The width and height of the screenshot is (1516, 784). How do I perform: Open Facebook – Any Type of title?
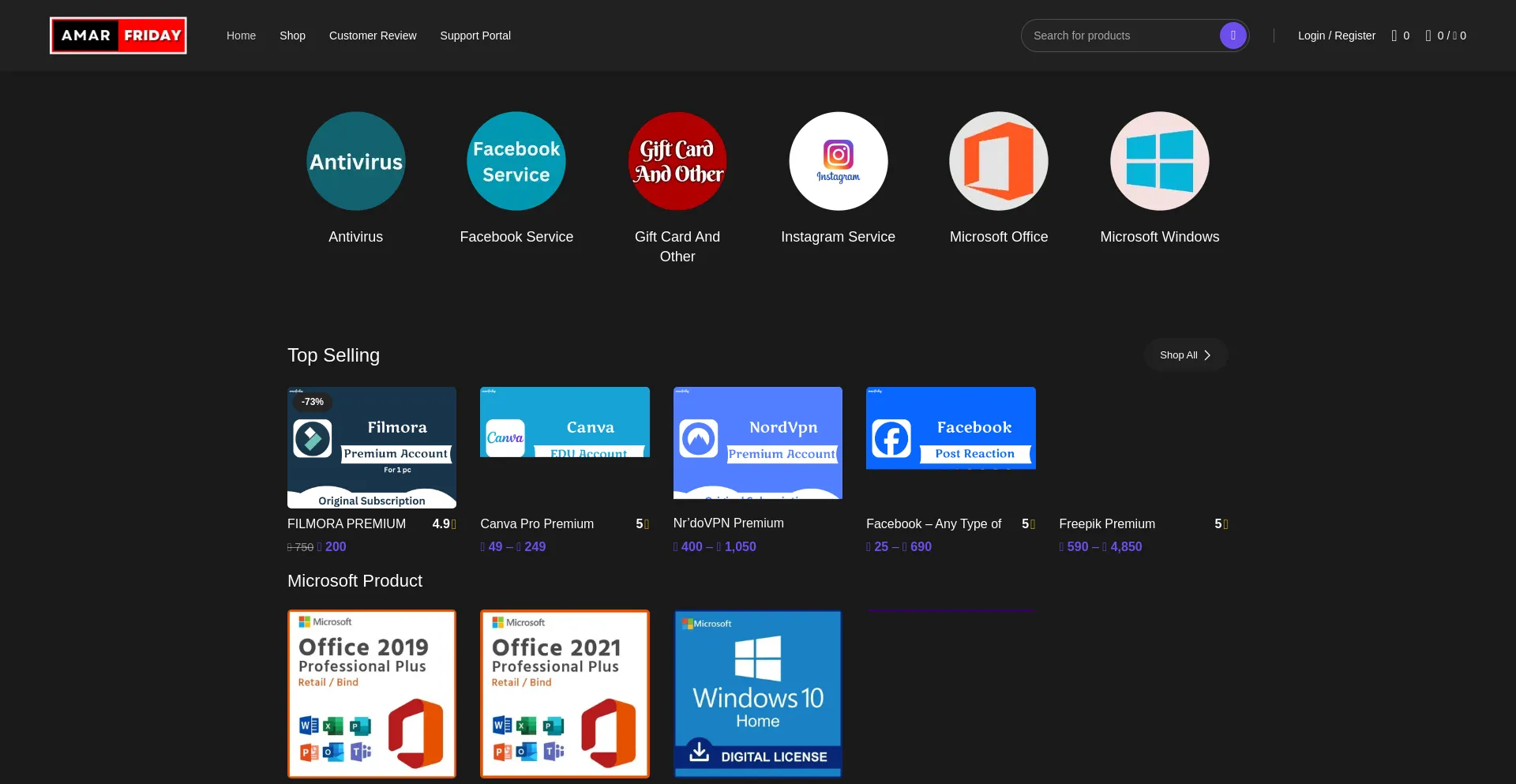[934, 524]
